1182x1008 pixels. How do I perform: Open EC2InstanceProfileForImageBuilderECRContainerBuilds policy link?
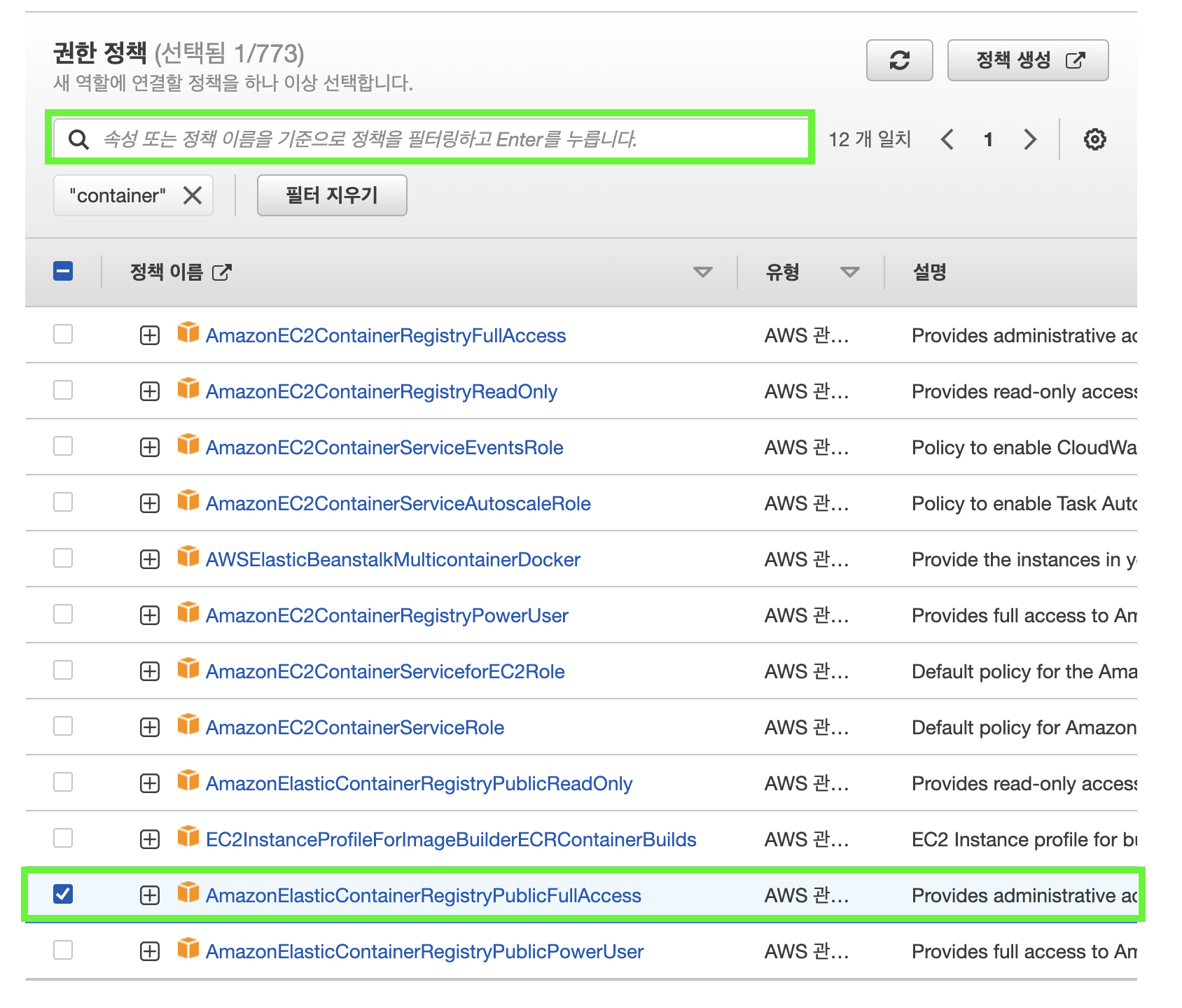click(451, 840)
